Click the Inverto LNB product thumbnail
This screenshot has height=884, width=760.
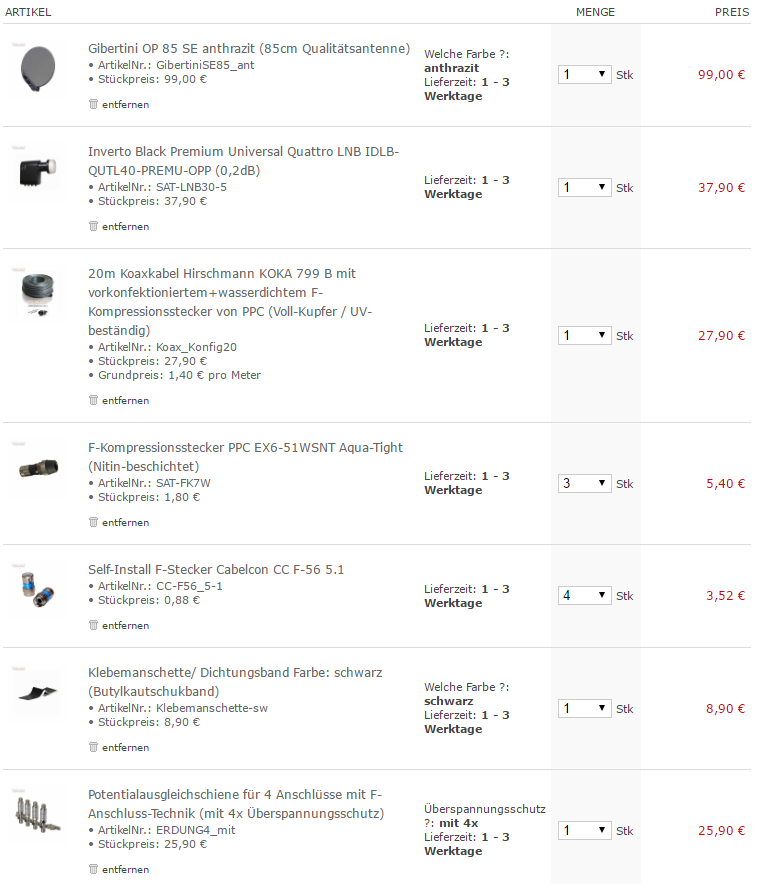click(x=40, y=173)
